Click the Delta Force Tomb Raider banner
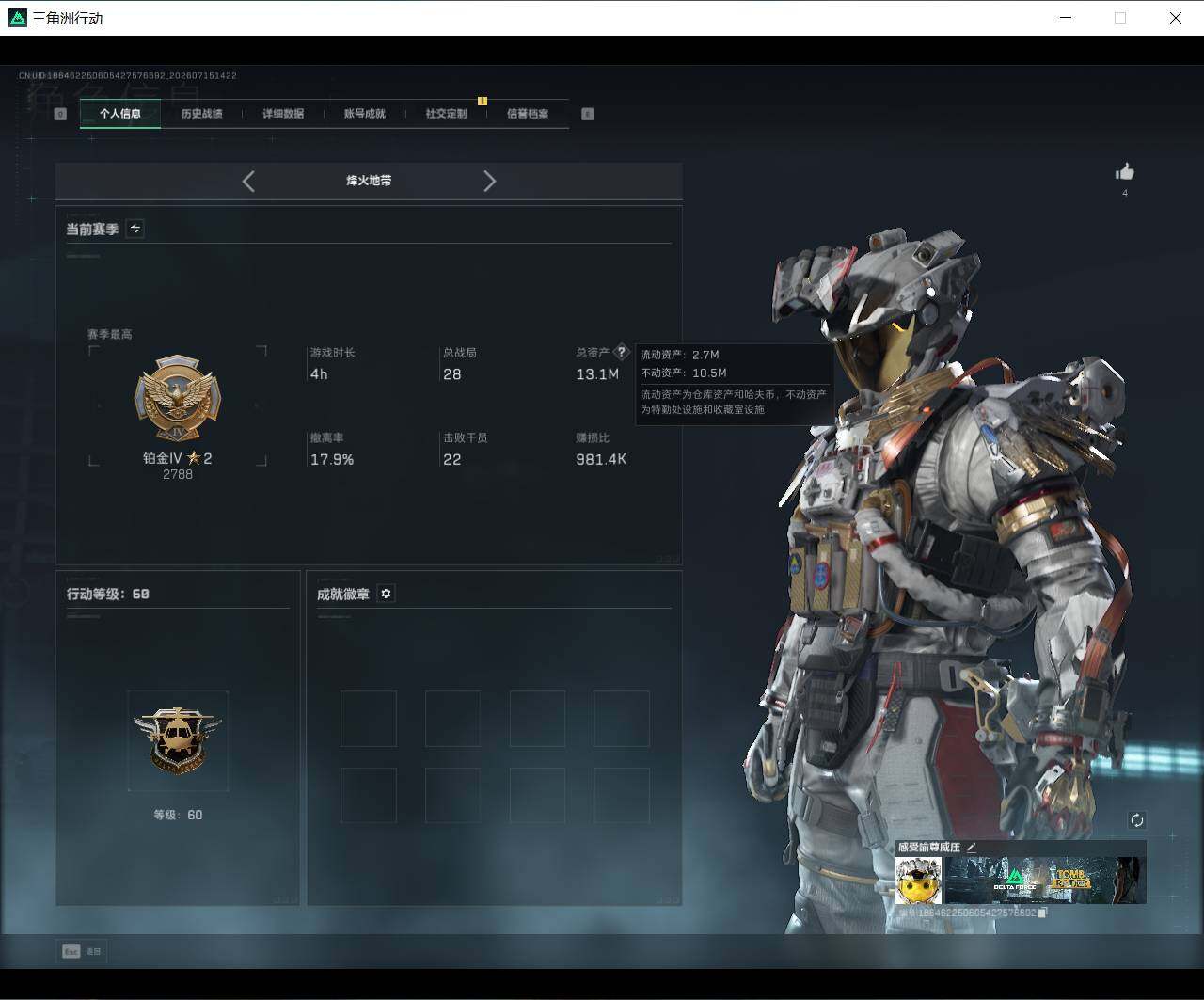This screenshot has width=1204, height=1000. (x=1045, y=881)
